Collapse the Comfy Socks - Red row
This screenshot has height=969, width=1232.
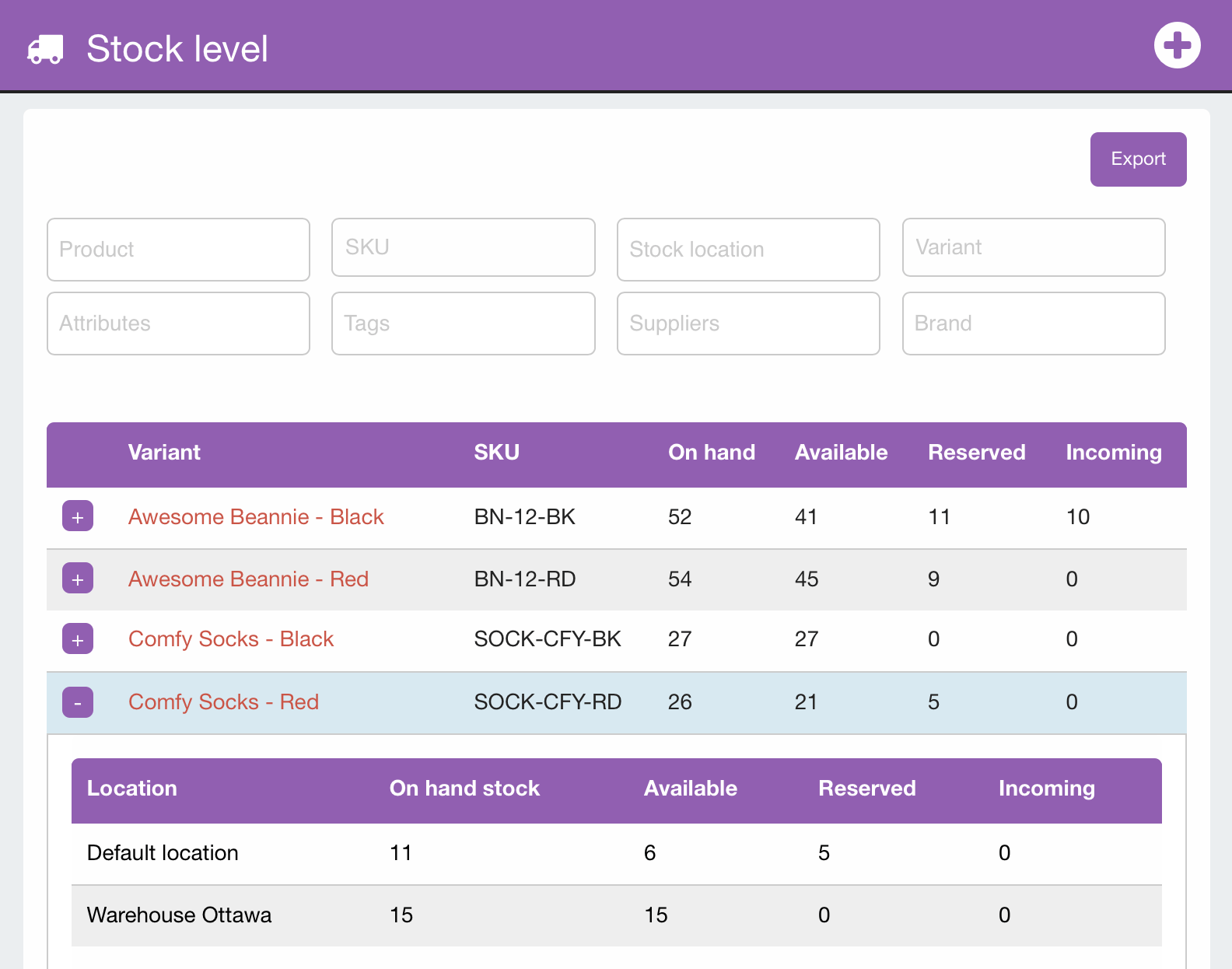(x=78, y=702)
